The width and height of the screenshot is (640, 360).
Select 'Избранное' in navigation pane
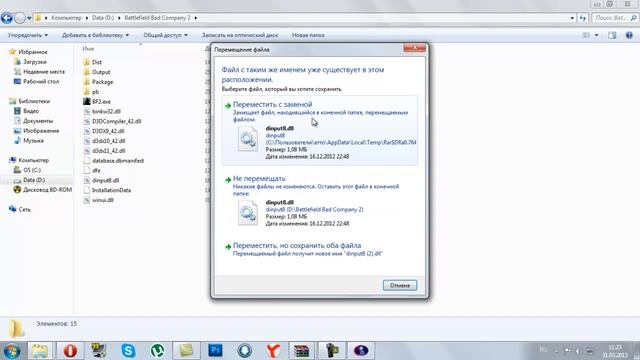[33, 52]
